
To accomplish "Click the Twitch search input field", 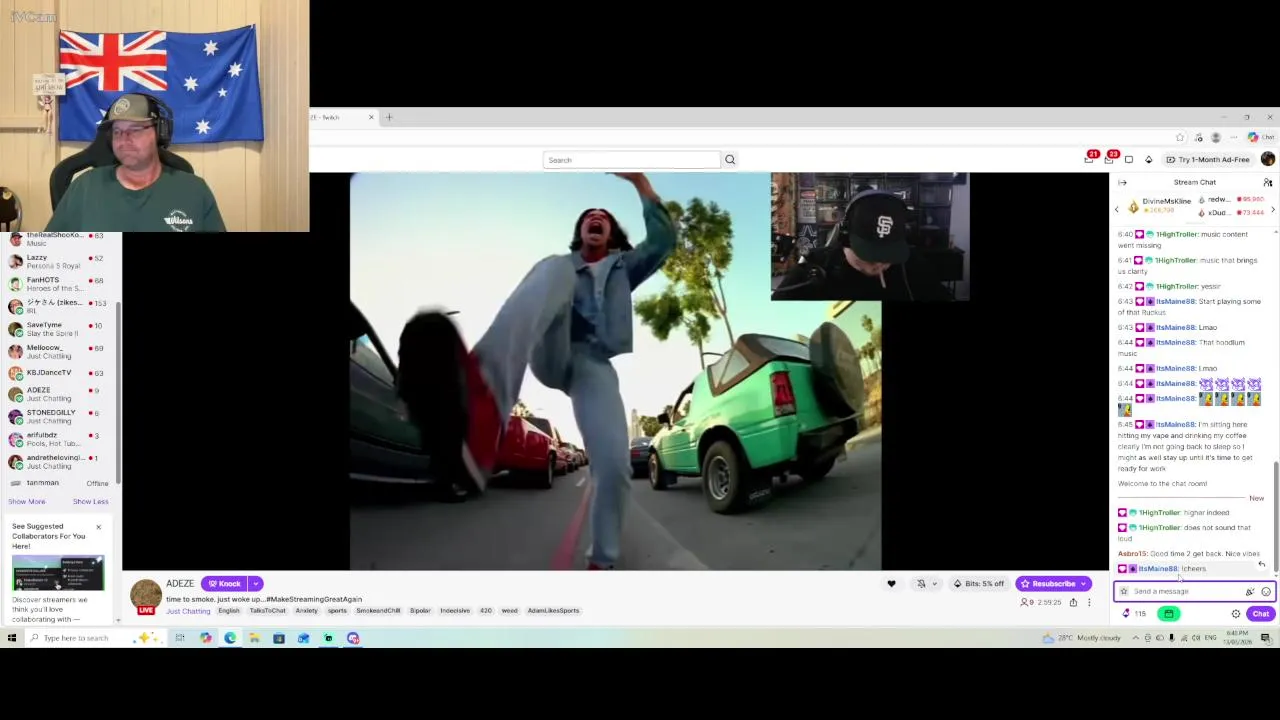I will [x=632, y=160].
